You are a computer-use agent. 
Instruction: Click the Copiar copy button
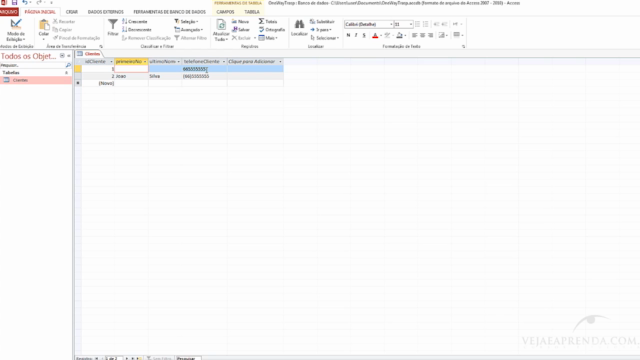click(62, 29)
